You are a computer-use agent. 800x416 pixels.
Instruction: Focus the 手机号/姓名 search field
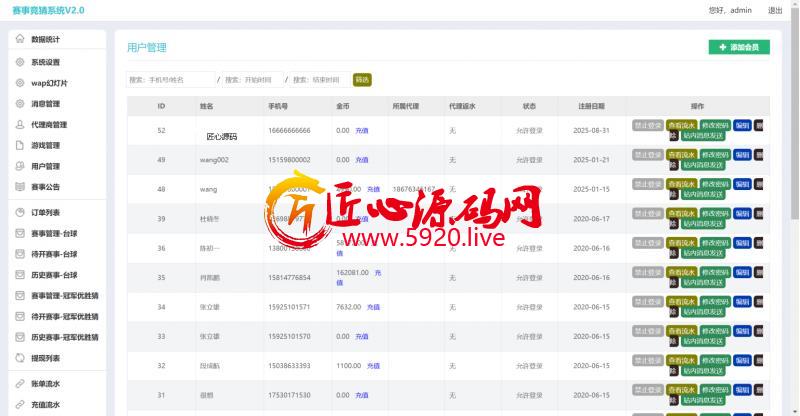click(x=171, y=79)
